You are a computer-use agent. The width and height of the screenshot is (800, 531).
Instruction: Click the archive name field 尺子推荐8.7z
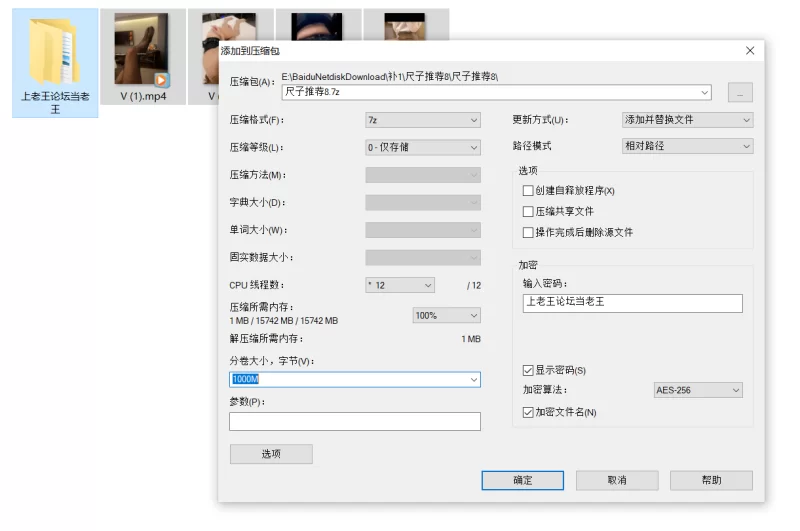point(496,92)
